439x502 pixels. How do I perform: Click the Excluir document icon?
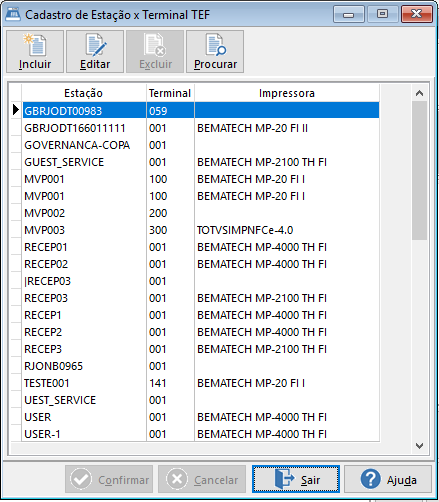point(155,45)
